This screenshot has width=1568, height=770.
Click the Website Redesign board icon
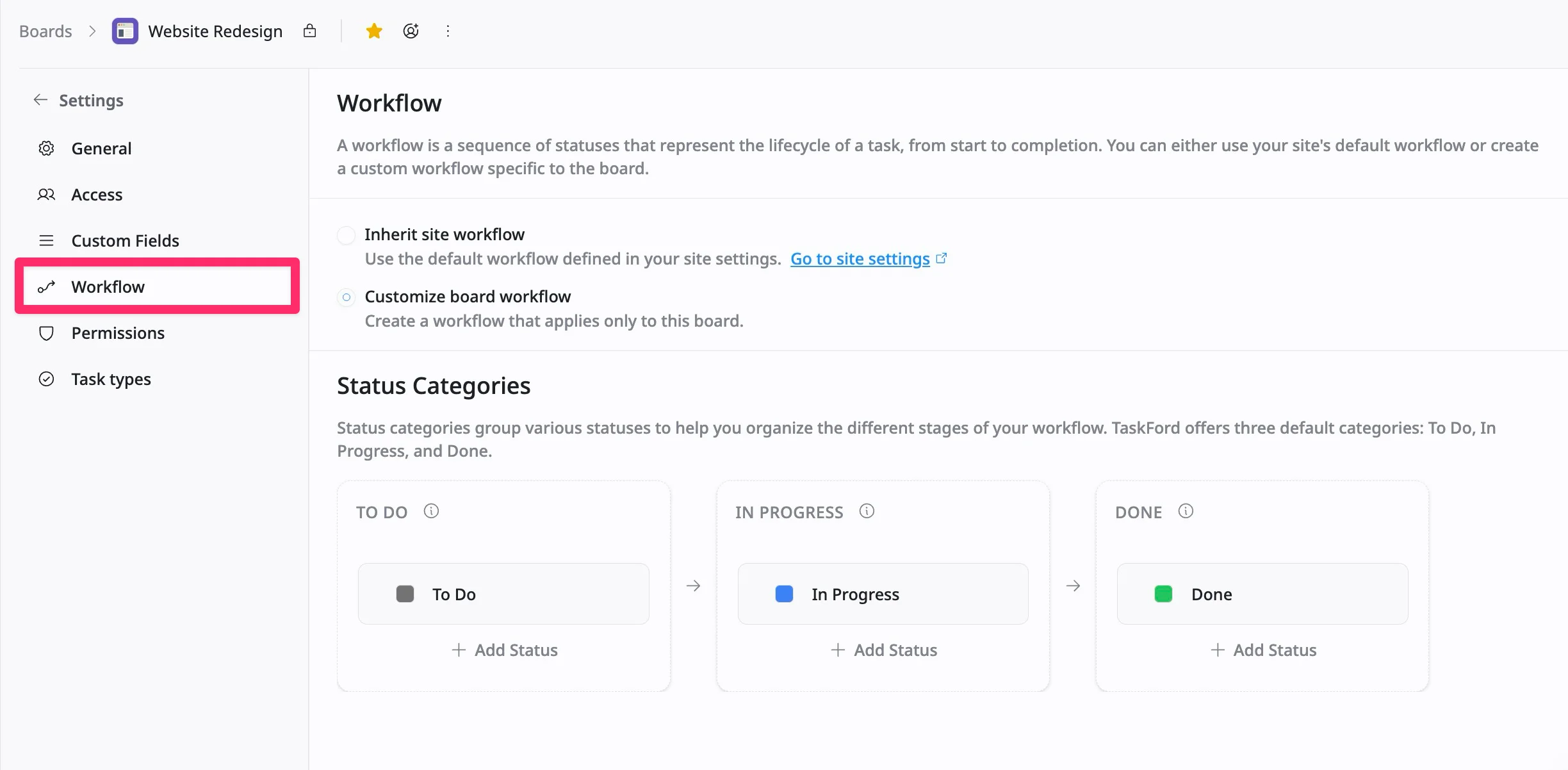tap(125, 31)
